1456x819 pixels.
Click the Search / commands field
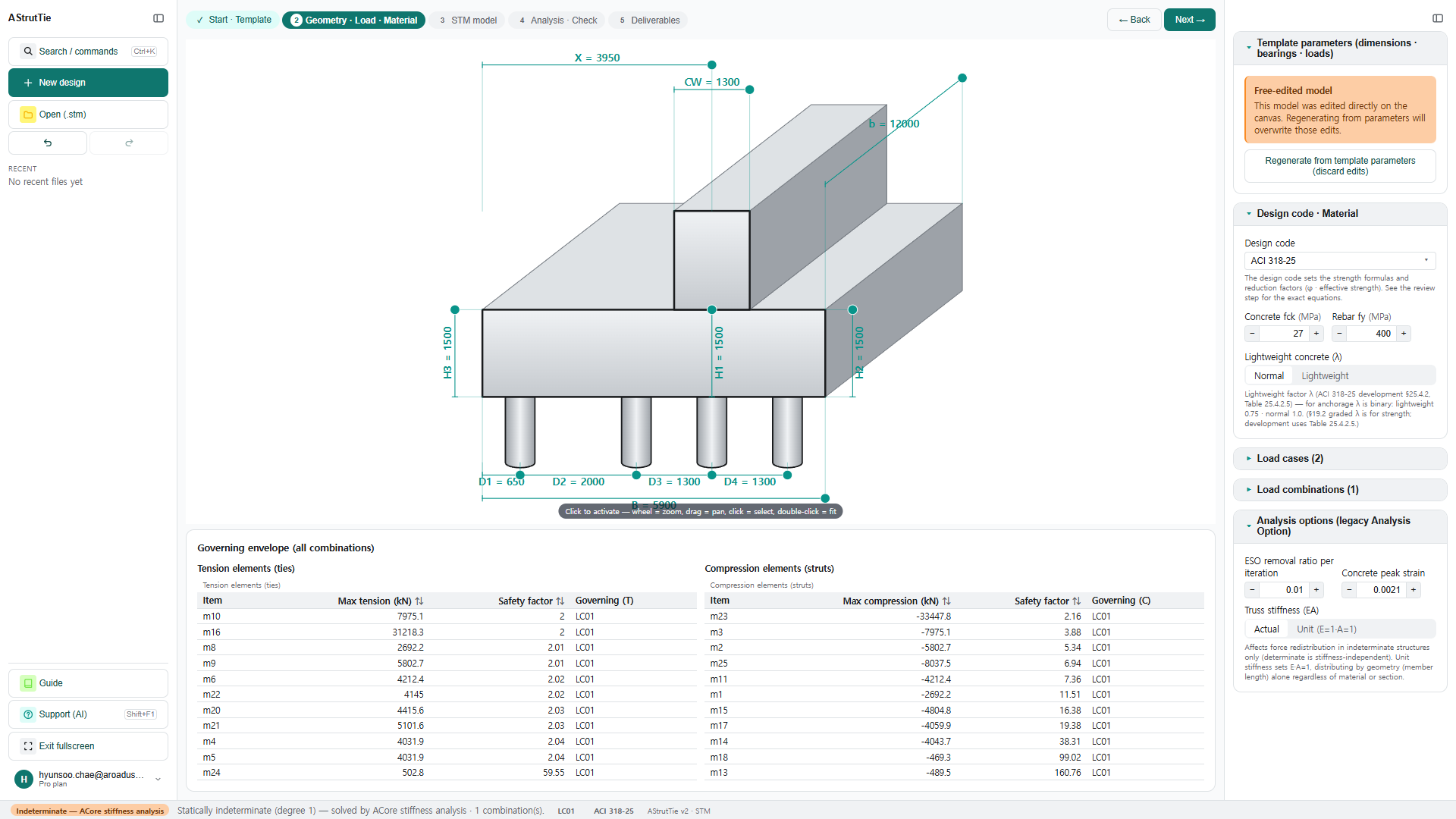(88, 52)
